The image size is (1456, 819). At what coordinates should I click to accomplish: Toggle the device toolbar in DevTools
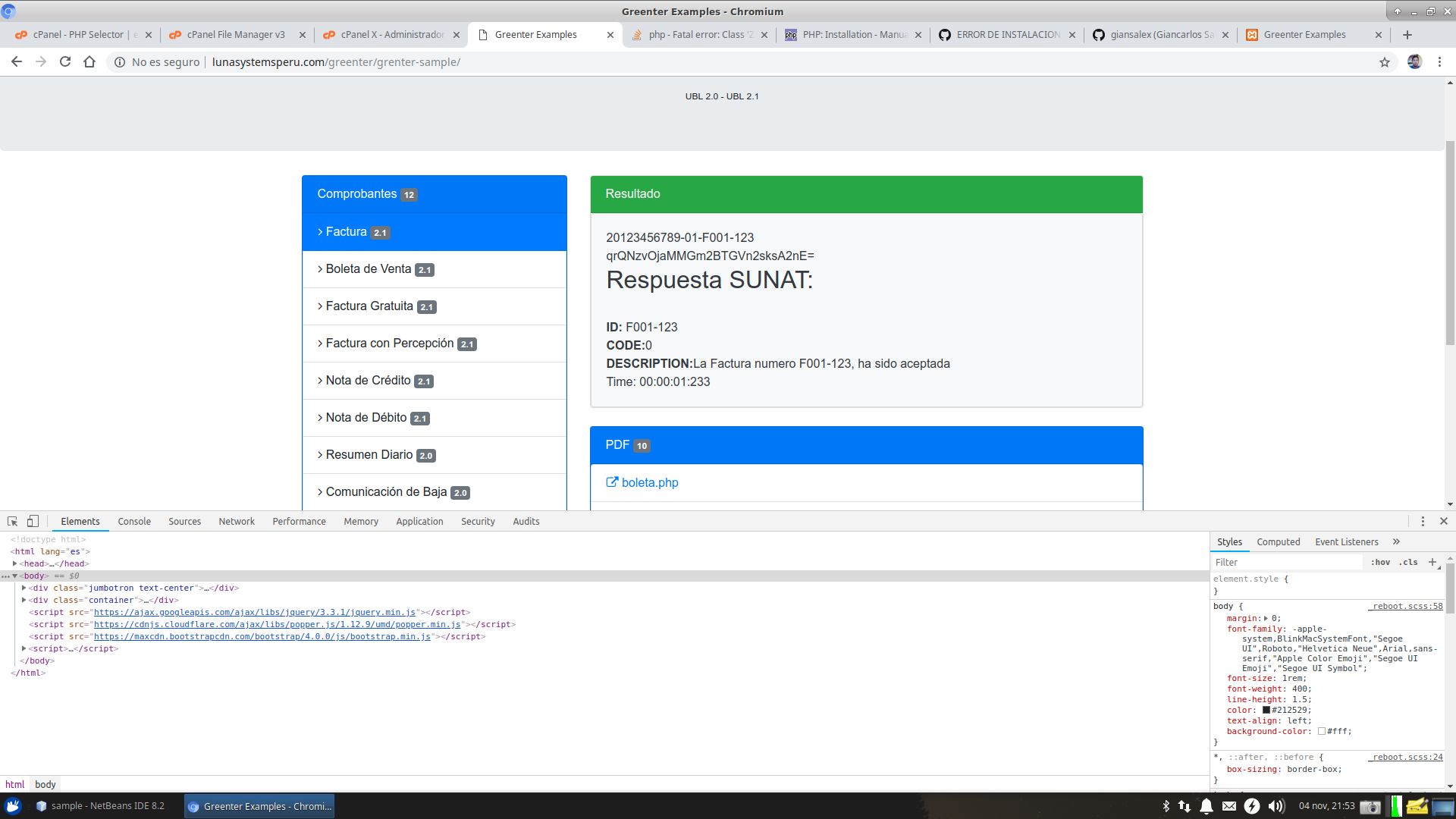click(33, 521)
